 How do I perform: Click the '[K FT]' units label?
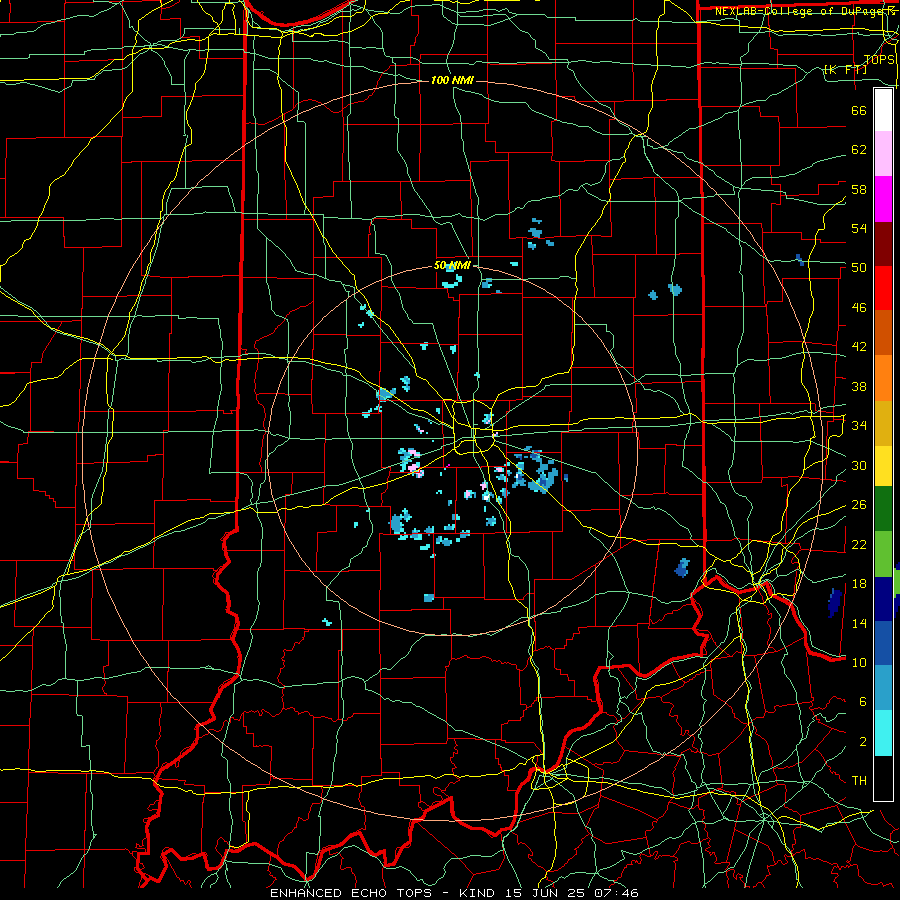[845, 69]
